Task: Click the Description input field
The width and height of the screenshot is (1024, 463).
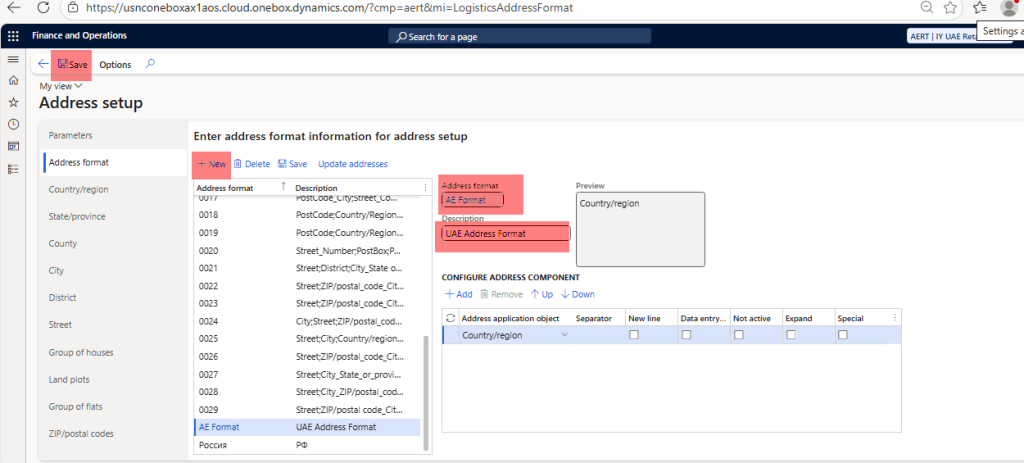Action: (x=505, y=234)
